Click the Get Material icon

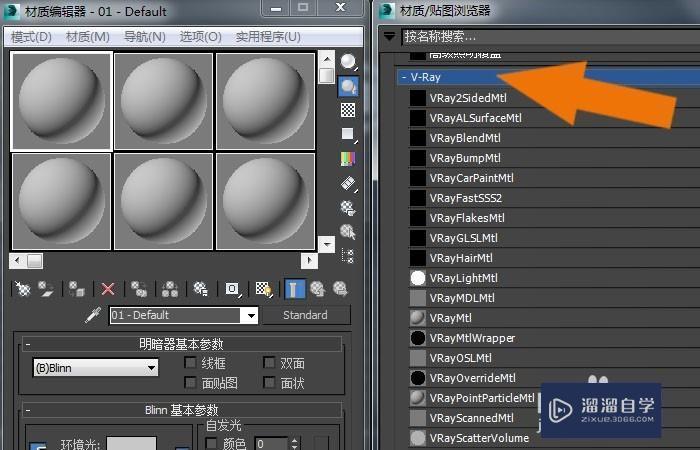23,289
